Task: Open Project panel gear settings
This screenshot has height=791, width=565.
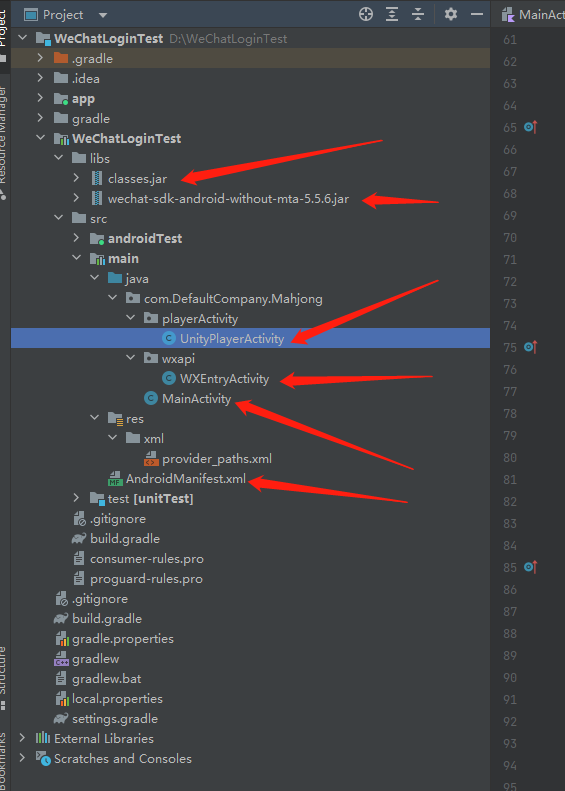Action: coord(451,14)
